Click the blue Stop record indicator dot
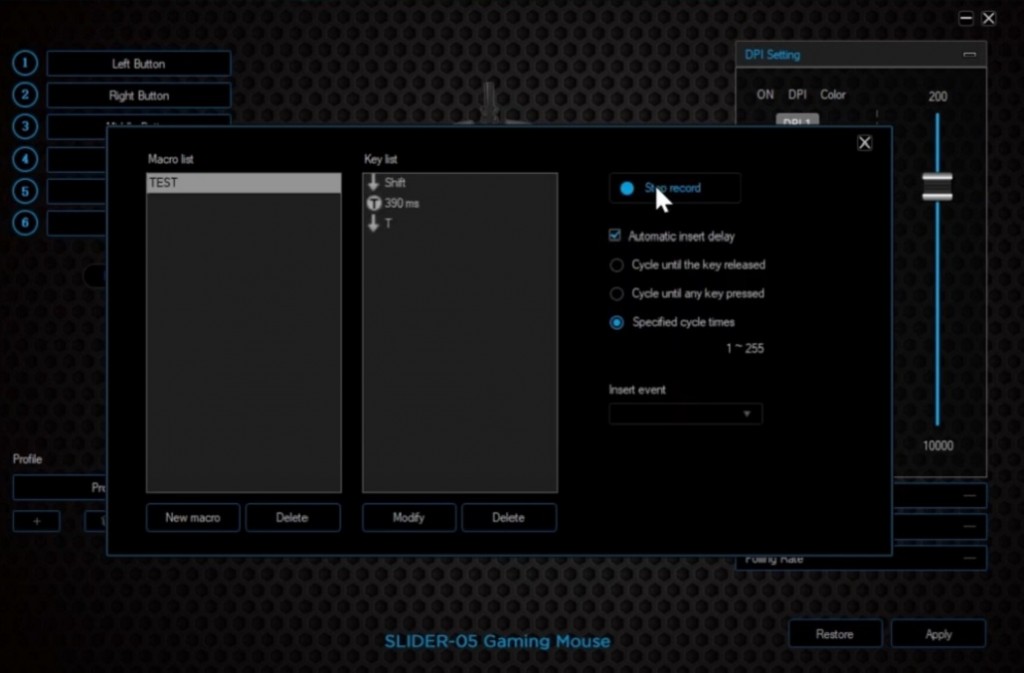Image resolution: width=1024 pixels, height=673 pixels. click(627, 188)
